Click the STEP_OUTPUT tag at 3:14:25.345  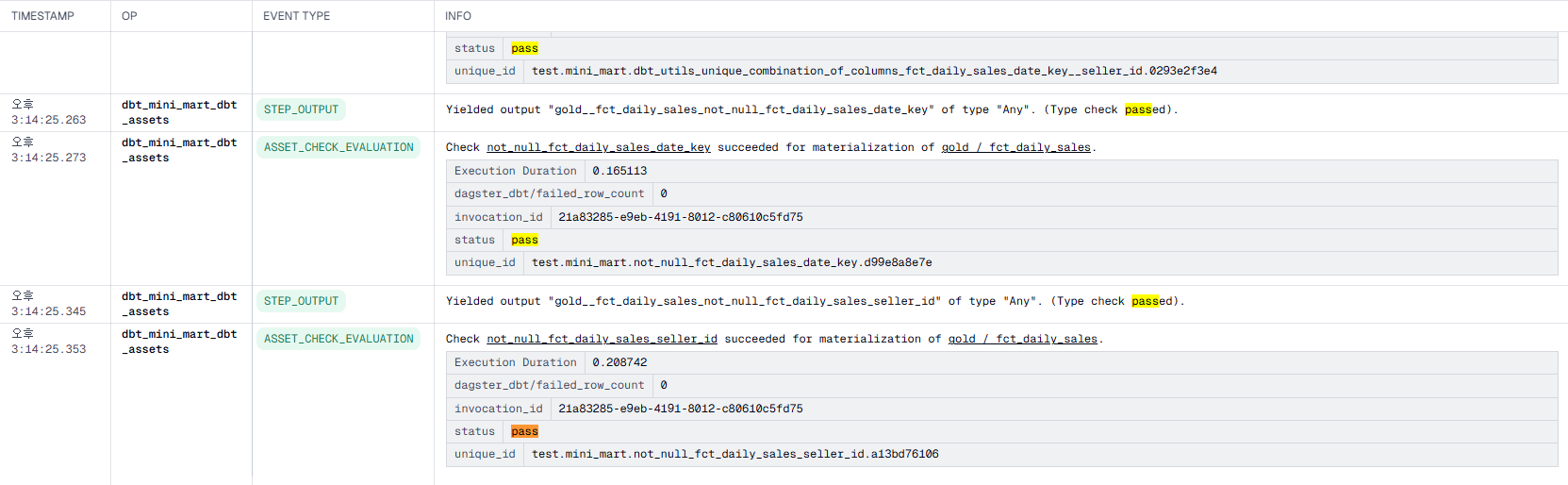pos(301,301)
